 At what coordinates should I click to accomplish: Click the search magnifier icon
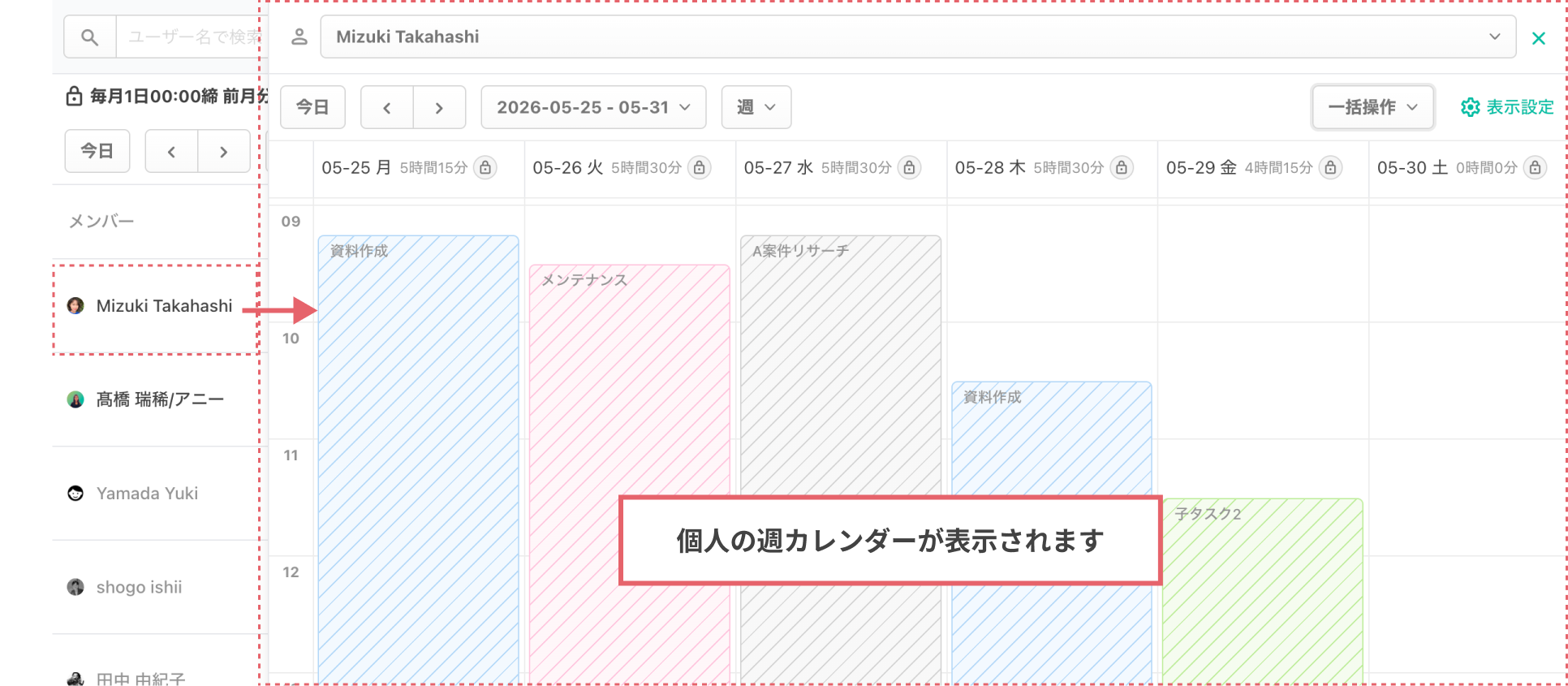point(90,37)
